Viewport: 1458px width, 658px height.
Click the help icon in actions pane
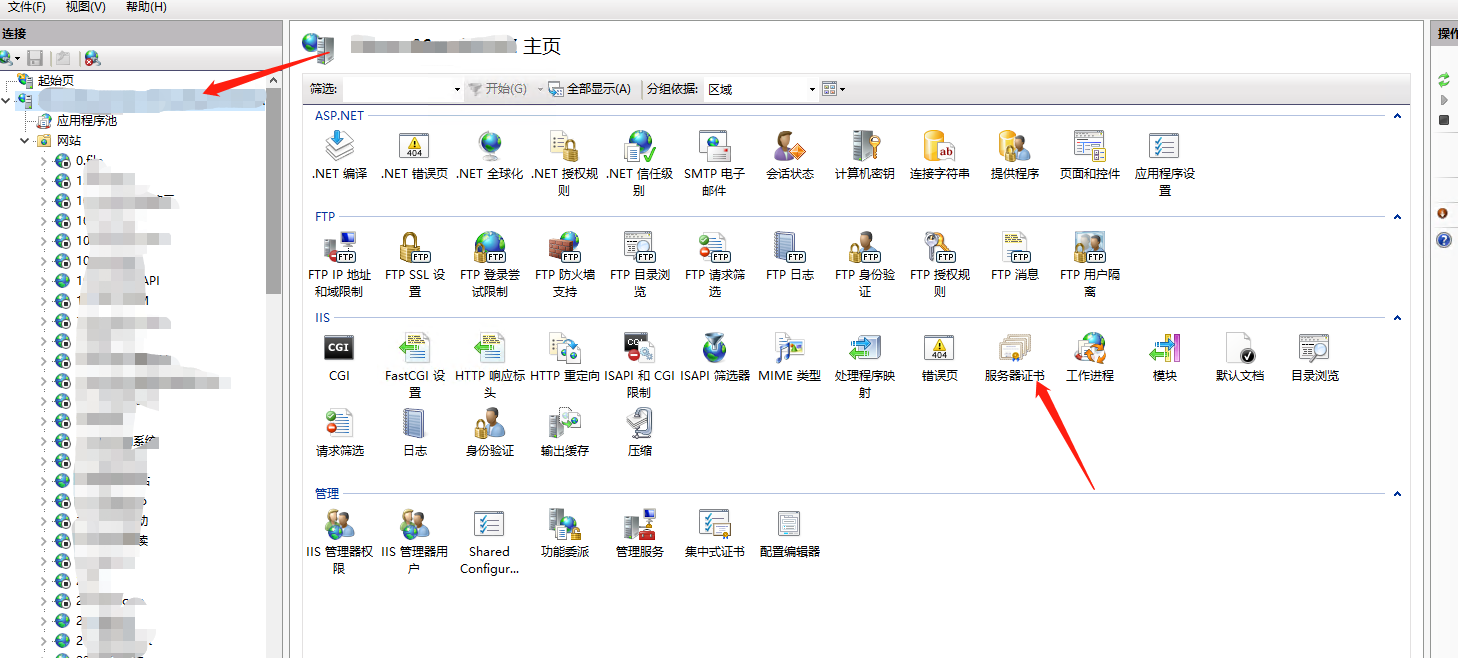point(1444,241)
